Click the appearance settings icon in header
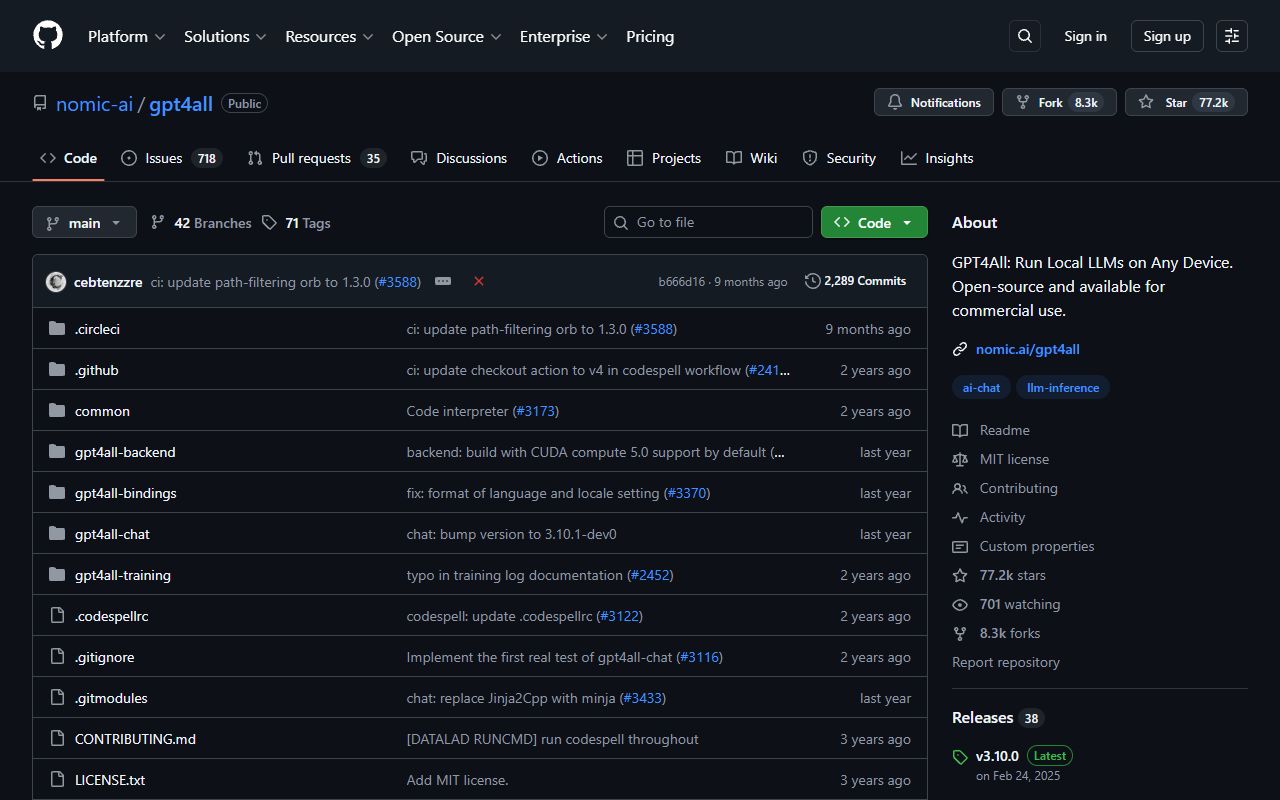Image resolution: width=1280 pixels, height=800 pixels. click(1232, 36)
